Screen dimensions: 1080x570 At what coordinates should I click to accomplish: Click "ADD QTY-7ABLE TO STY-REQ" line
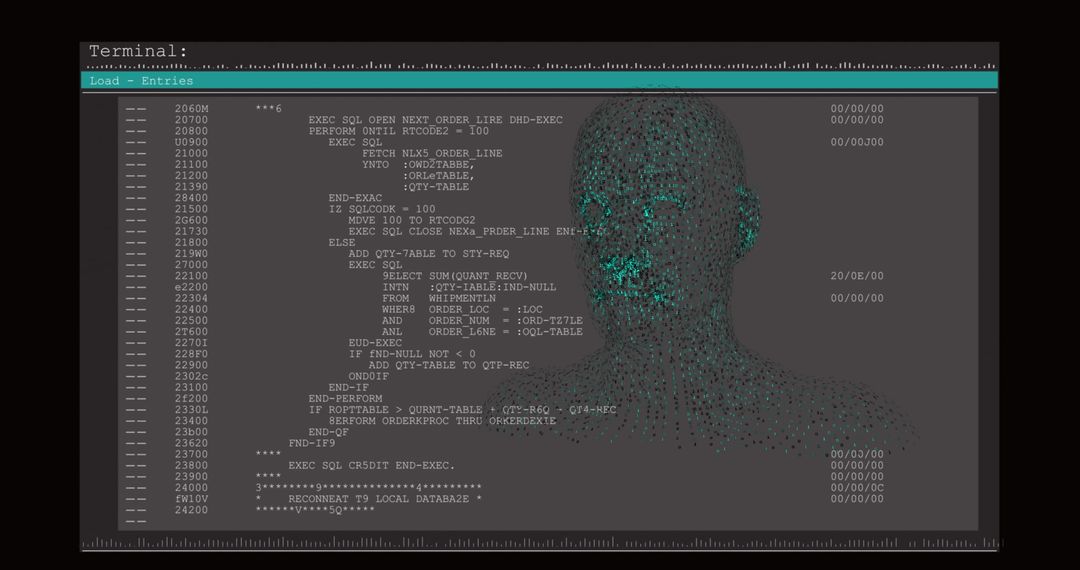tap(428, 253)
